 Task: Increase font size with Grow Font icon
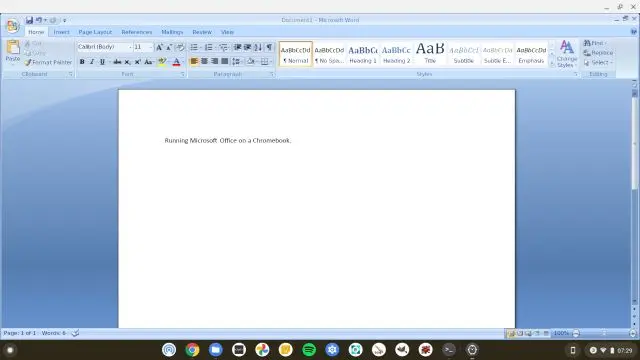[x=159, y=47]
